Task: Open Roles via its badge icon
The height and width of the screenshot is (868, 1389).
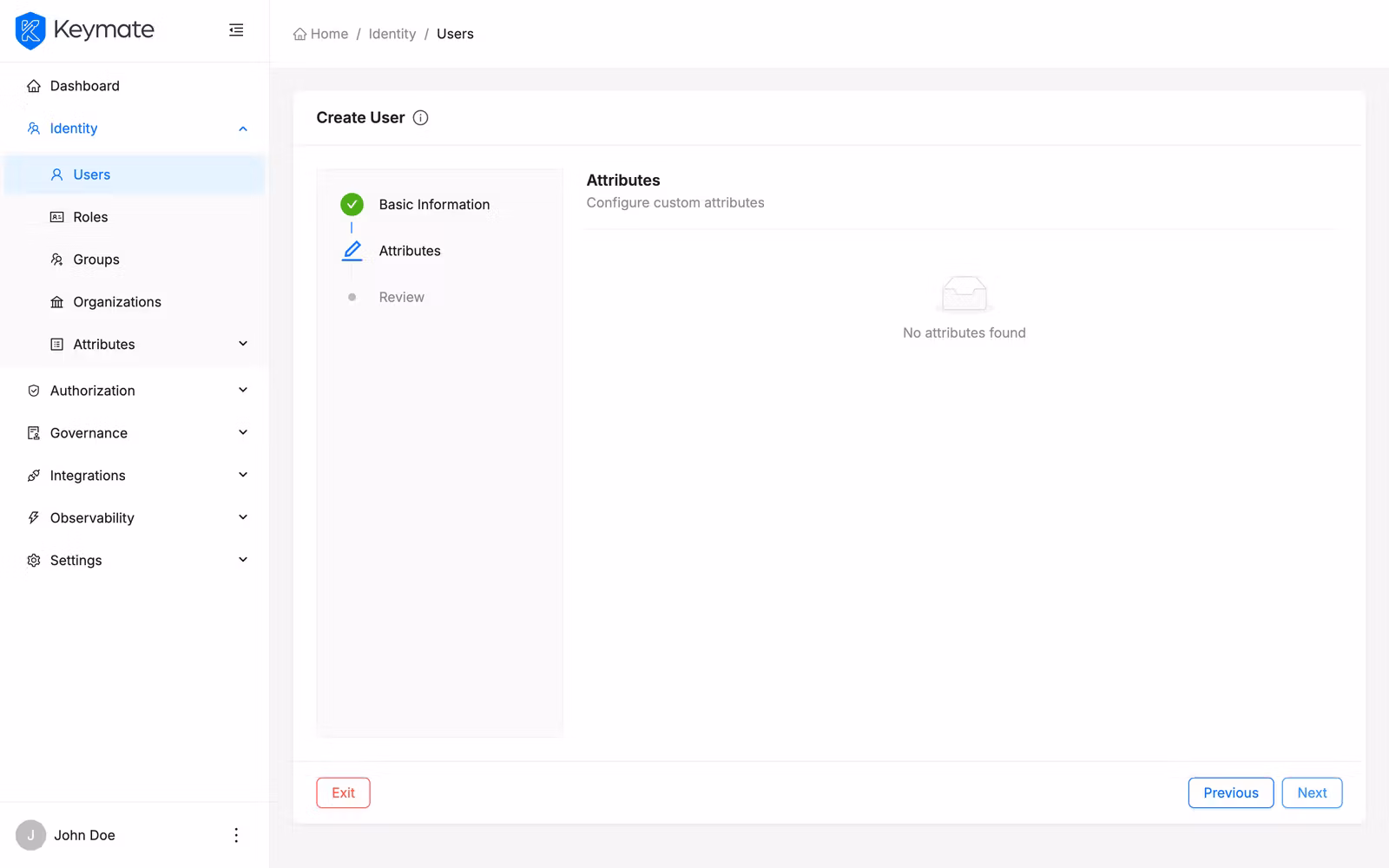Action: (x=56, y=216)
